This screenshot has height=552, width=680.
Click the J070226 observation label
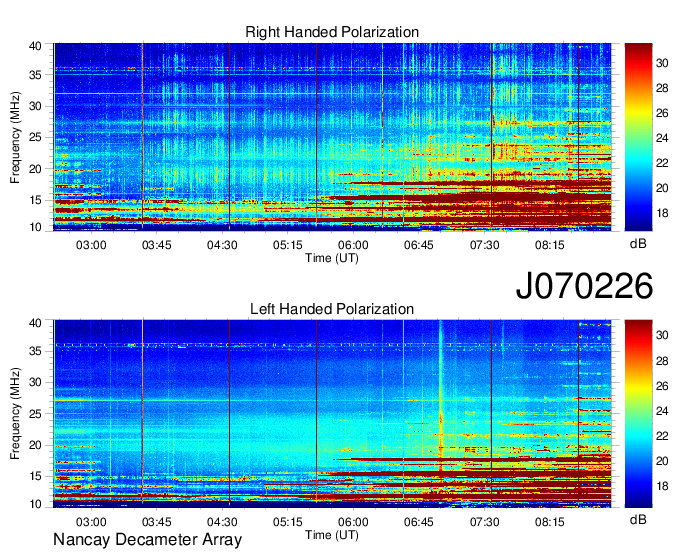tap(584, 286)
